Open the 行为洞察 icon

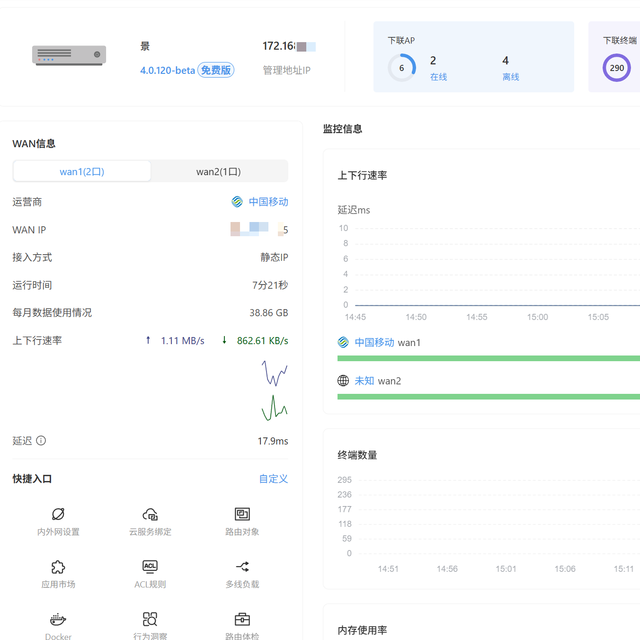[150, 619]
